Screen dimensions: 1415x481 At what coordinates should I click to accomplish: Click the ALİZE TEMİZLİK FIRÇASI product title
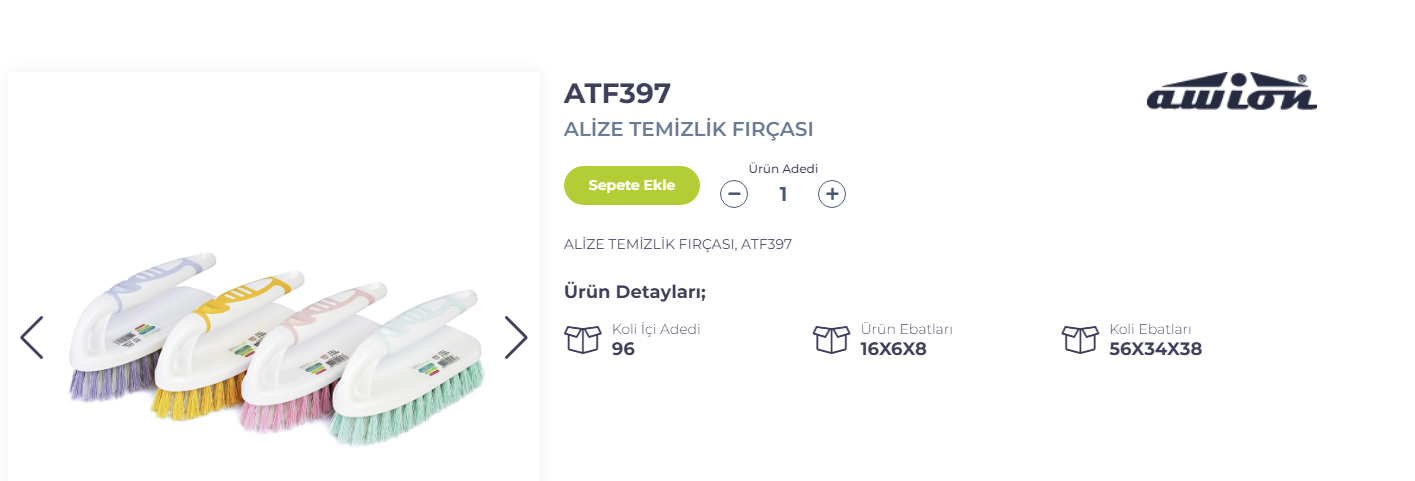(689, 129)
